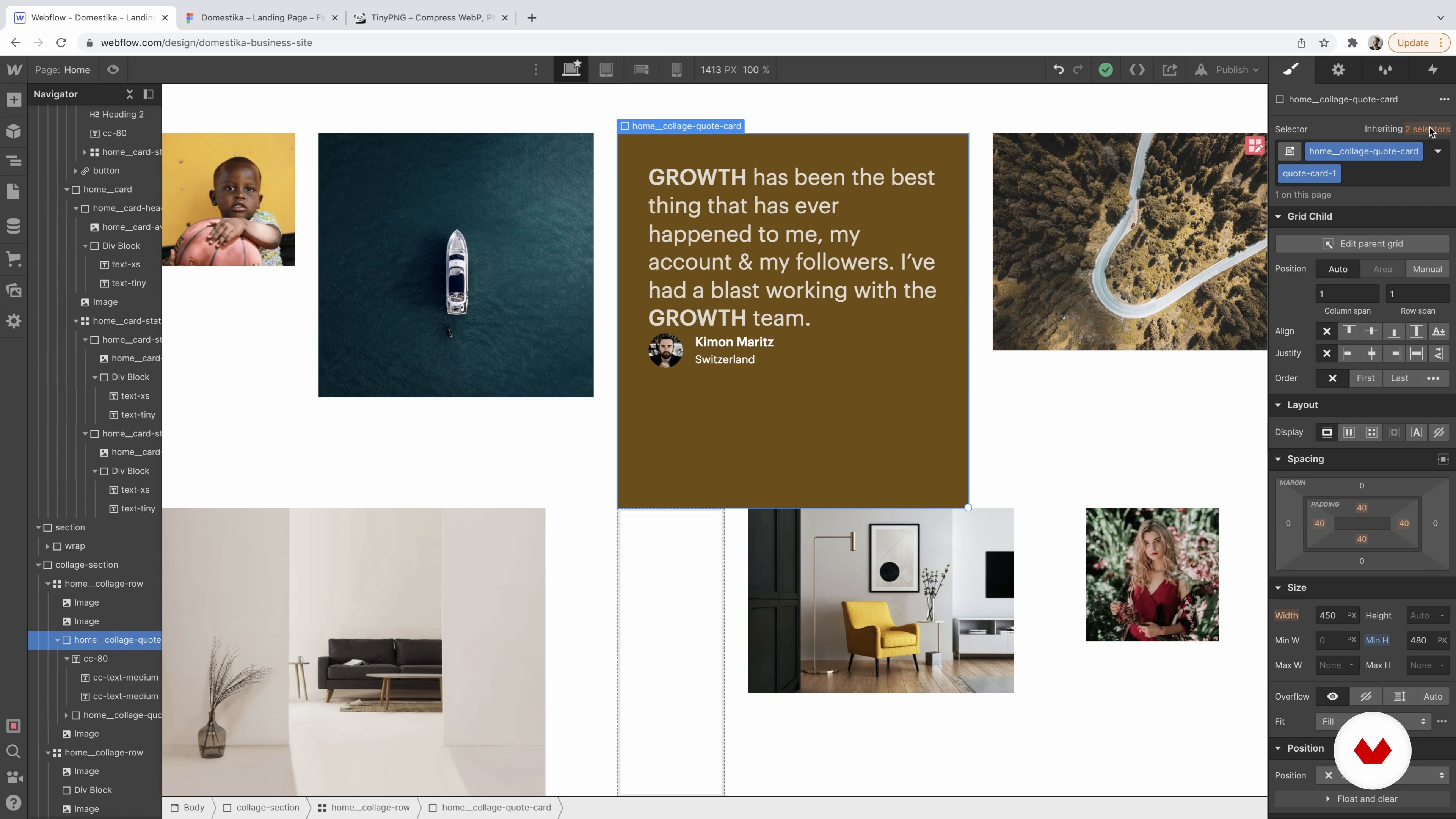The height and width of the screenshot is (819, 1456).
Task: Collapse the Spacing section
Action: coord(1278,459)
